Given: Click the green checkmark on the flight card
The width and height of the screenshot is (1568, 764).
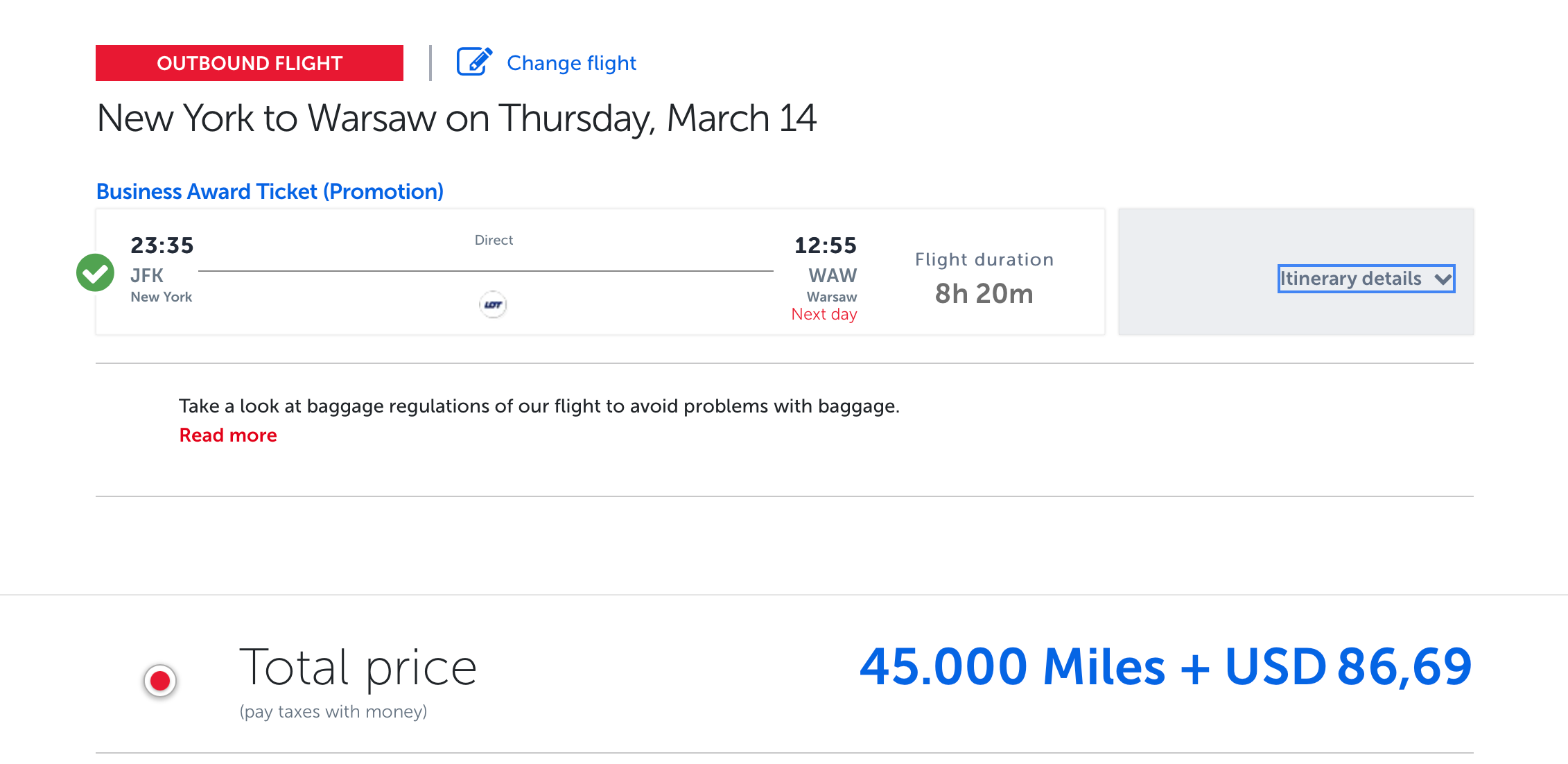Looking at the screenshot, I should pos(95,273).
